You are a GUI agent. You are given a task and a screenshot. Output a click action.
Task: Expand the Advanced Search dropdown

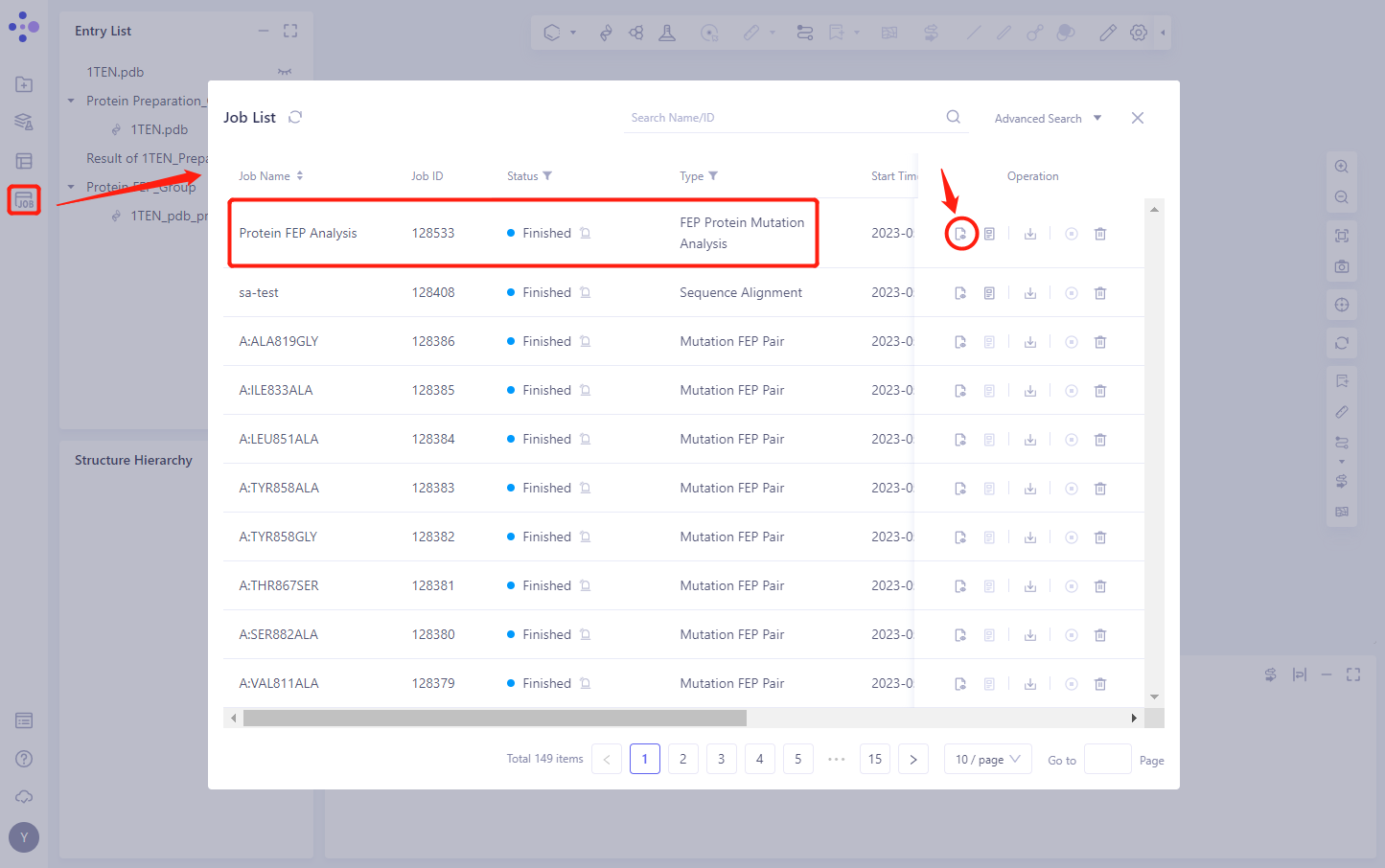tap(1048, 119)
